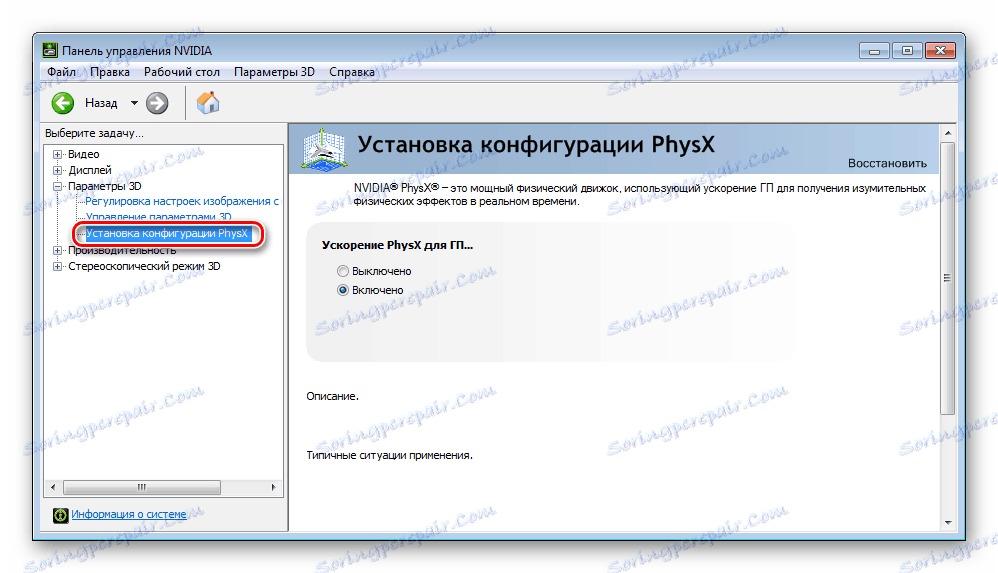Expand the Дисплей tree node
Image resolution: width=998 pixels, height=573 pixels.
pyautogui.click(x=57, y=170)
